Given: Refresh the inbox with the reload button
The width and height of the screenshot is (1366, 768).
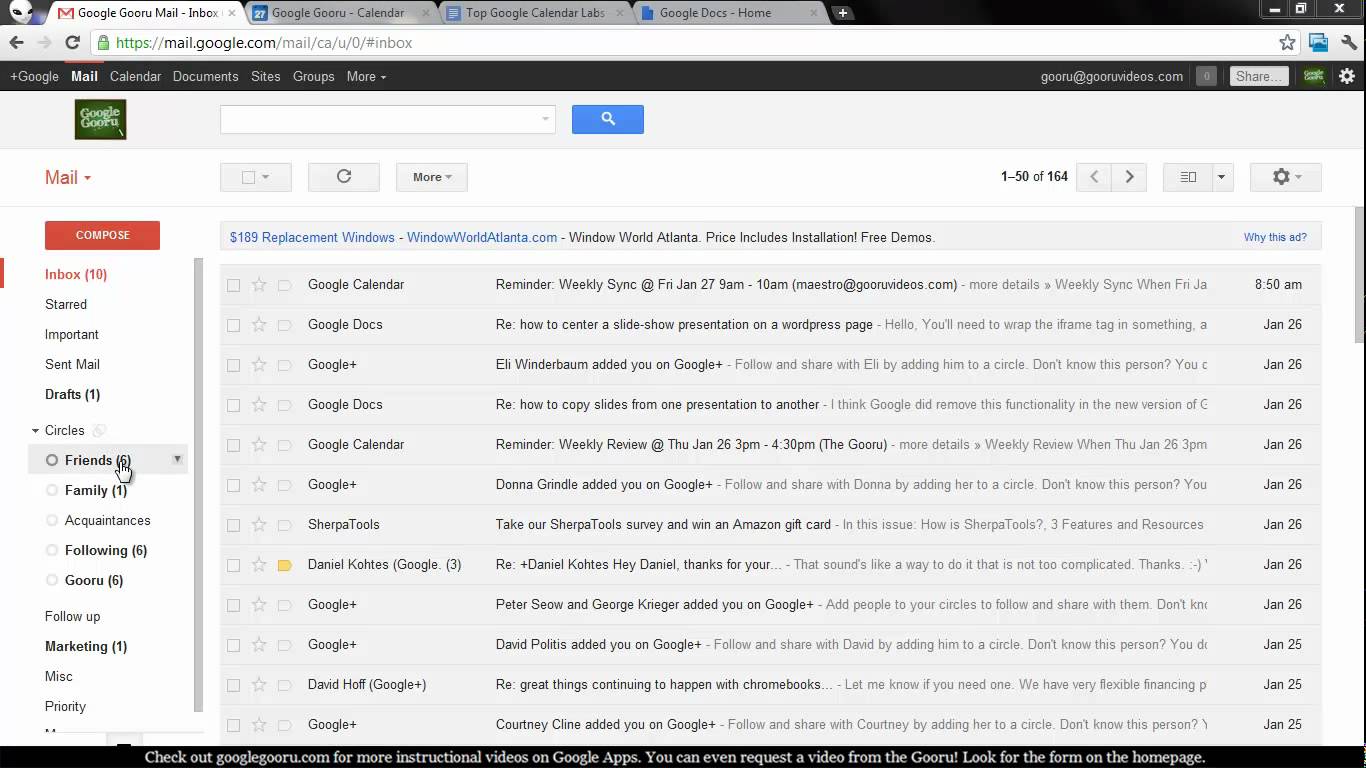Looking at the screenshot, I should pos(344,177).
